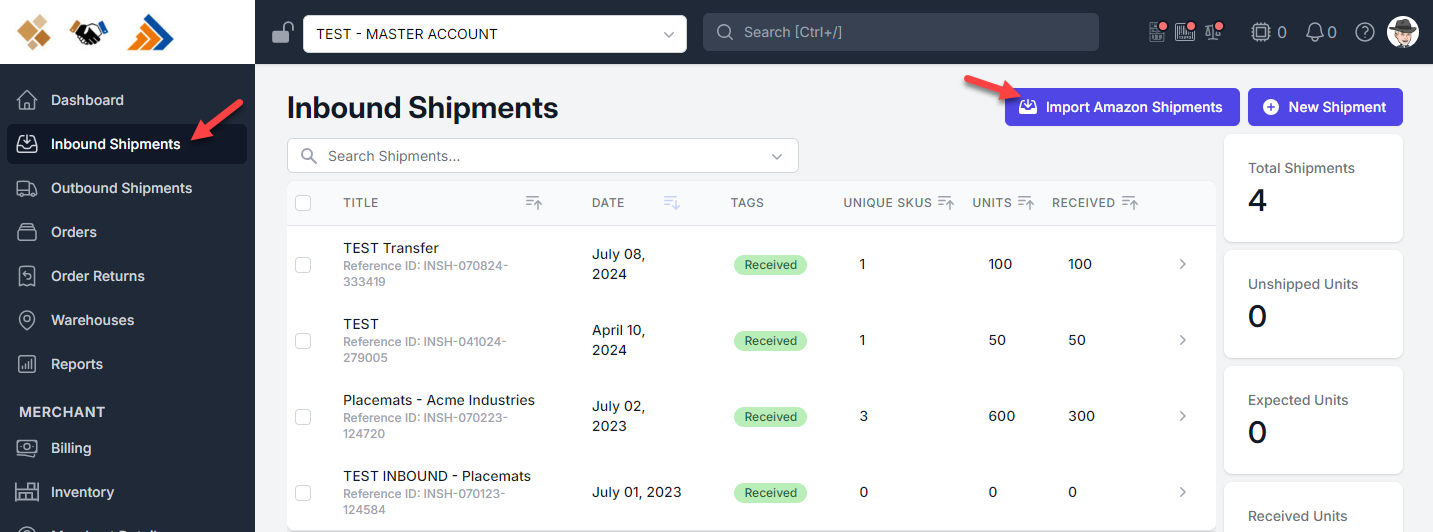Click the orange and blue arrows logo

click(150, 33)
